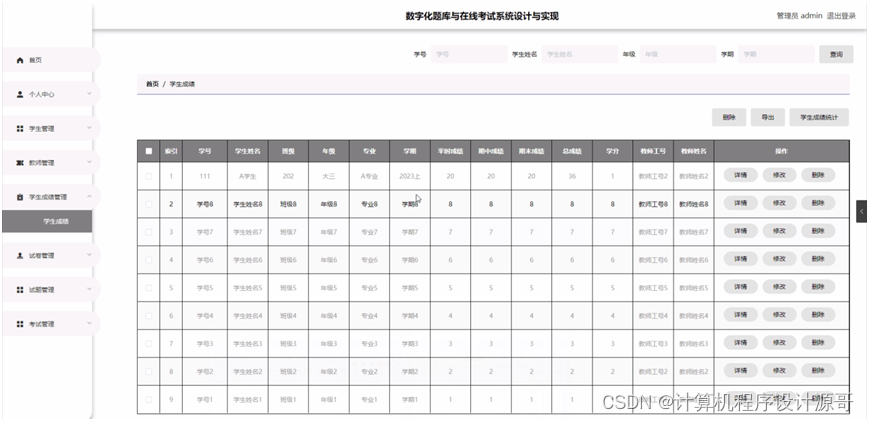The width and height of the screenshot is (869, 421).
Task: Click the person icon beside 个人中心
Action: tap(20, 94)
